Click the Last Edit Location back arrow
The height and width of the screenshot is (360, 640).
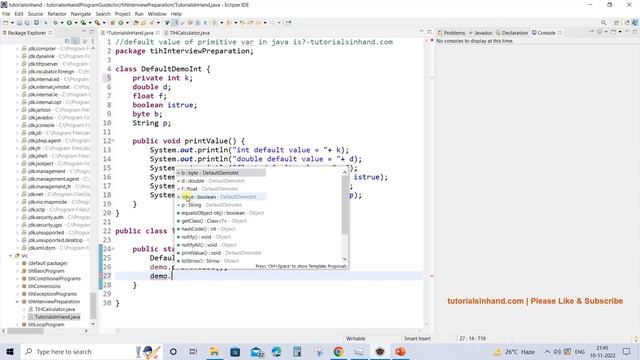pos(242,23)
